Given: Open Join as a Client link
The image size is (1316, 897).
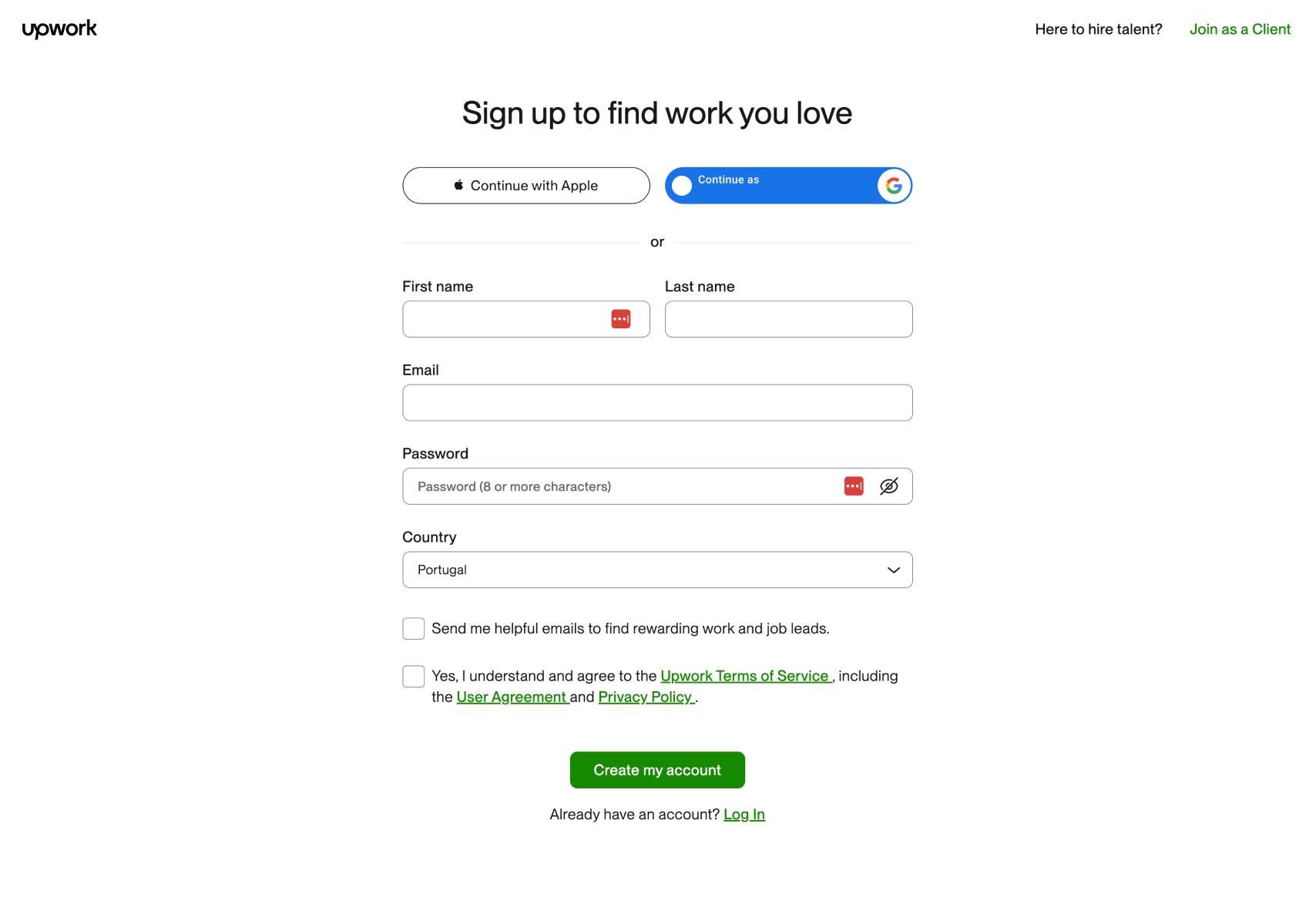Looking at the screenshot, I should coord(1240,29).
